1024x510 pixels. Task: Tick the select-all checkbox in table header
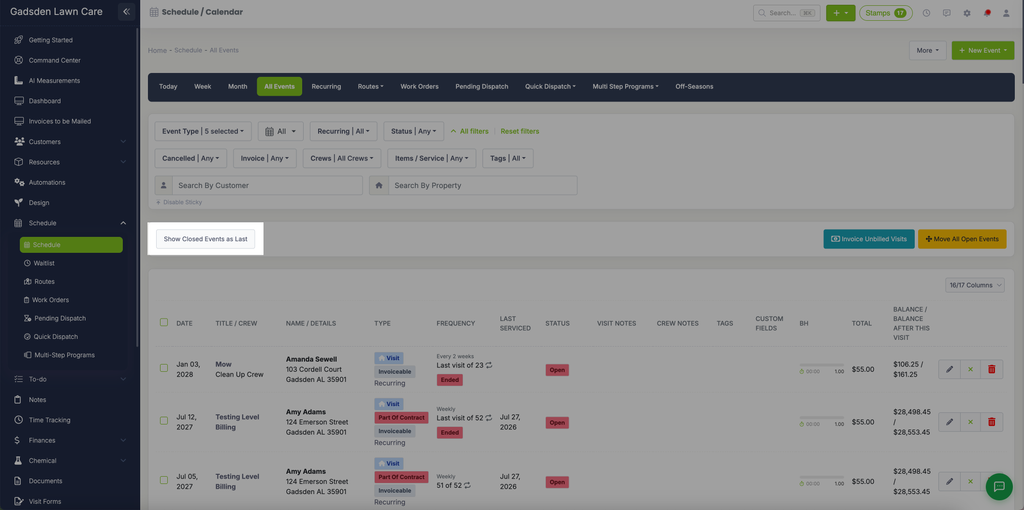(x=164, y=323)
